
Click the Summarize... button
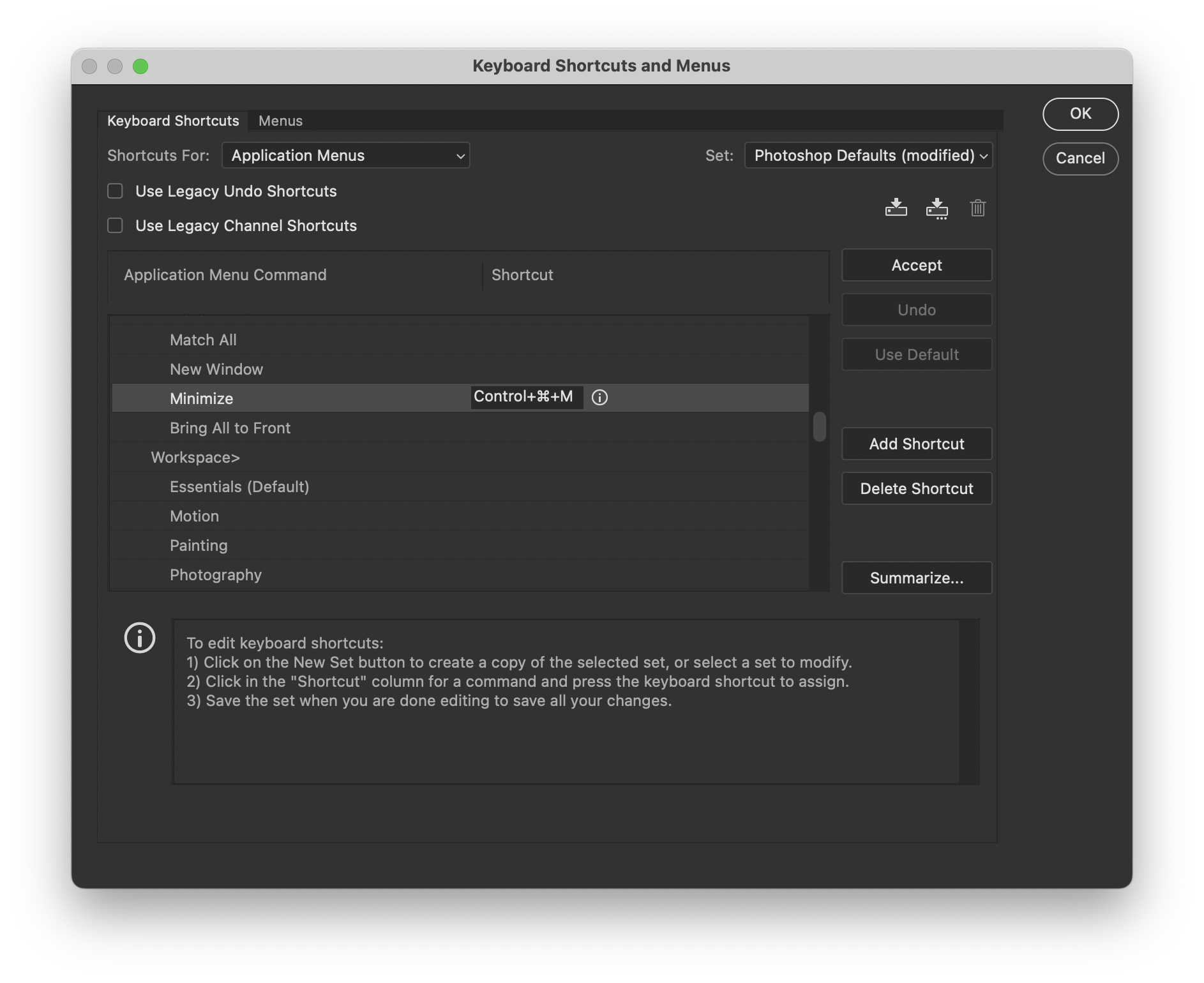tap(917, 578)
